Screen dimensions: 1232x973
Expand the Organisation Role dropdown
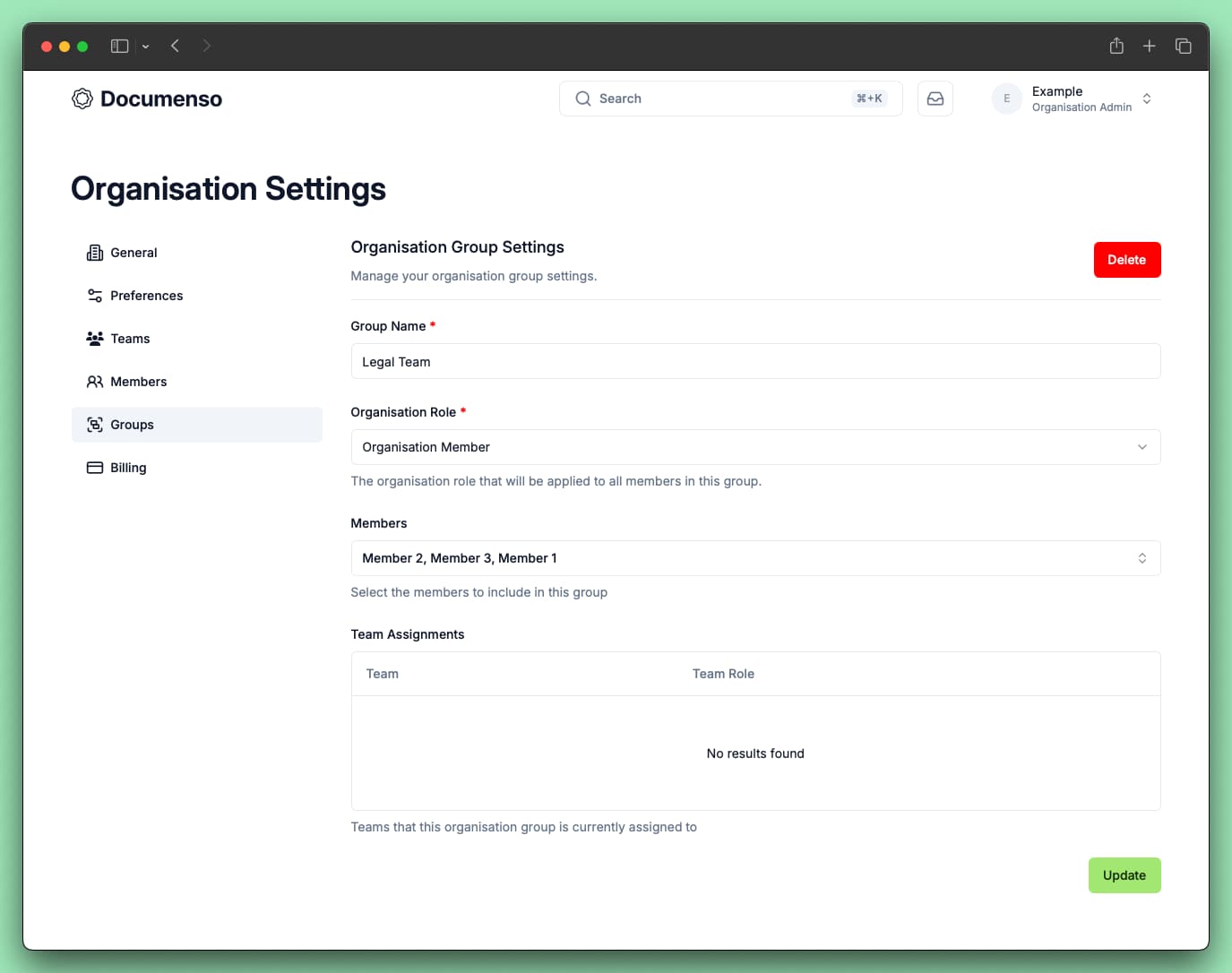tap(754, 447)
